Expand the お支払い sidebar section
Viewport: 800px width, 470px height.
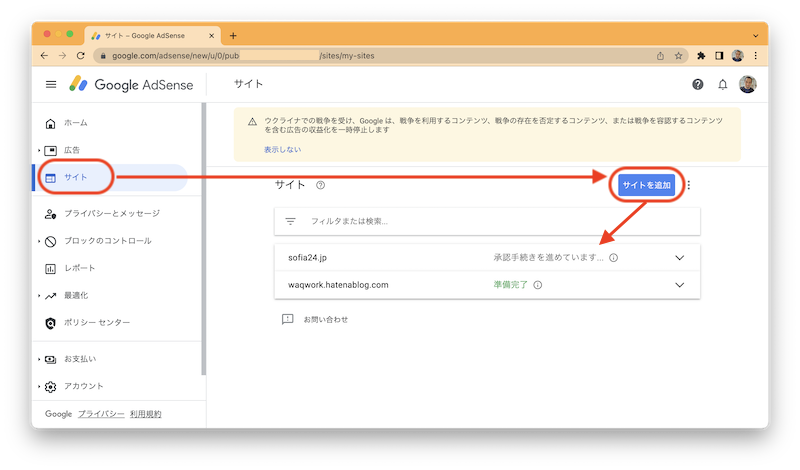click(39, 359)
